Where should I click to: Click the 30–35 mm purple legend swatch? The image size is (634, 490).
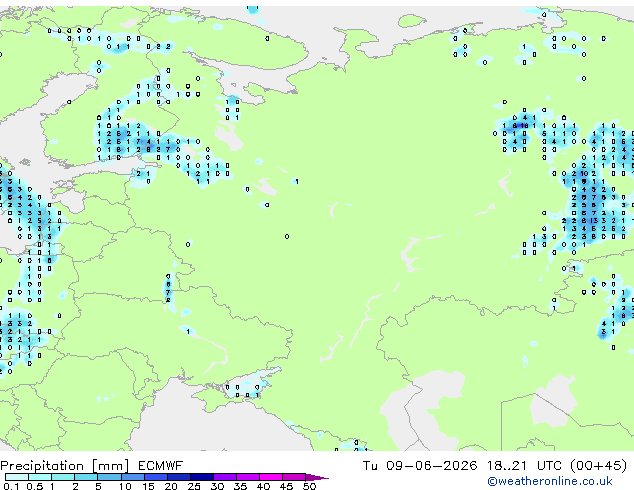coord(224,477)
